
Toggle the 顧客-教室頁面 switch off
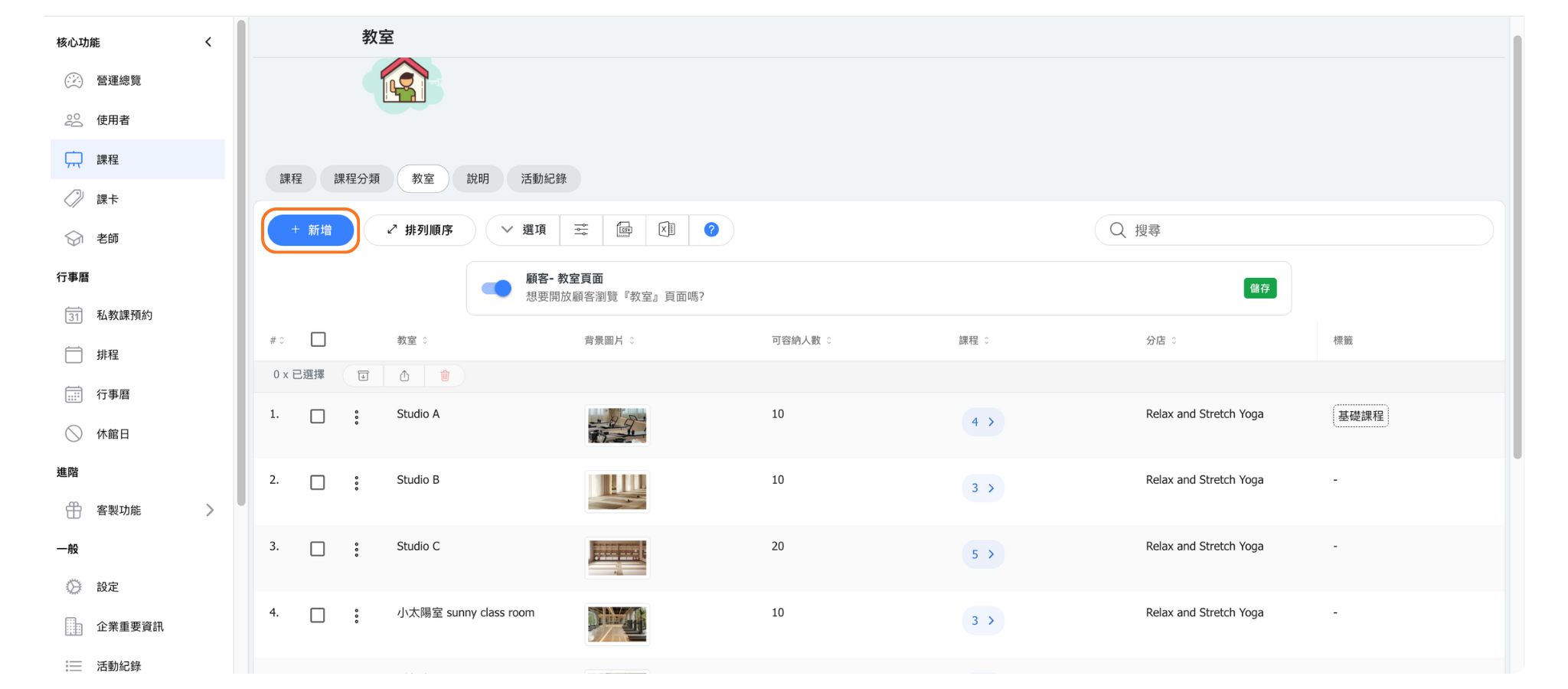(496, 289)
